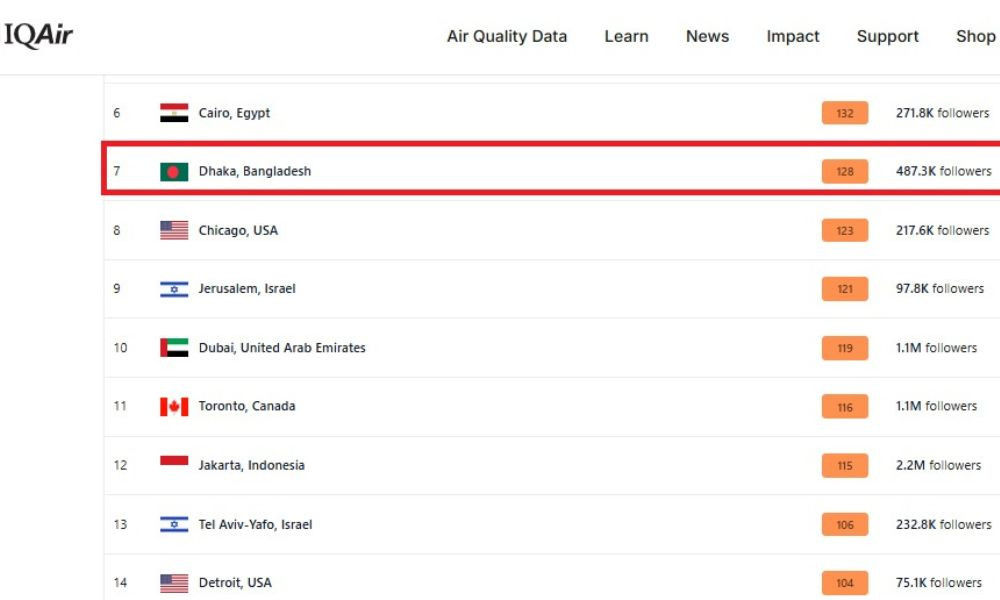Click the United Arab Emirates flag icon
The height and width of the screenshot is (600, 1000).
pyautogui.click(x=174, y=348)
